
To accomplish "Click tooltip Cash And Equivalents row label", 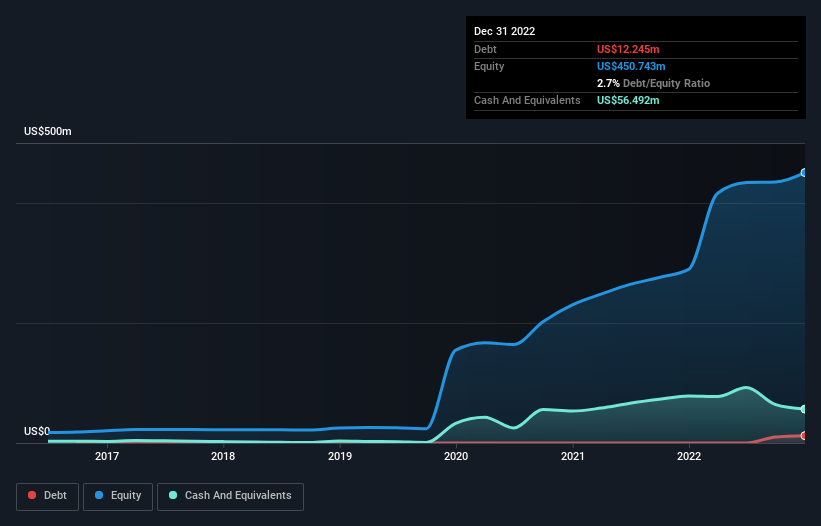I will point(527,100).
